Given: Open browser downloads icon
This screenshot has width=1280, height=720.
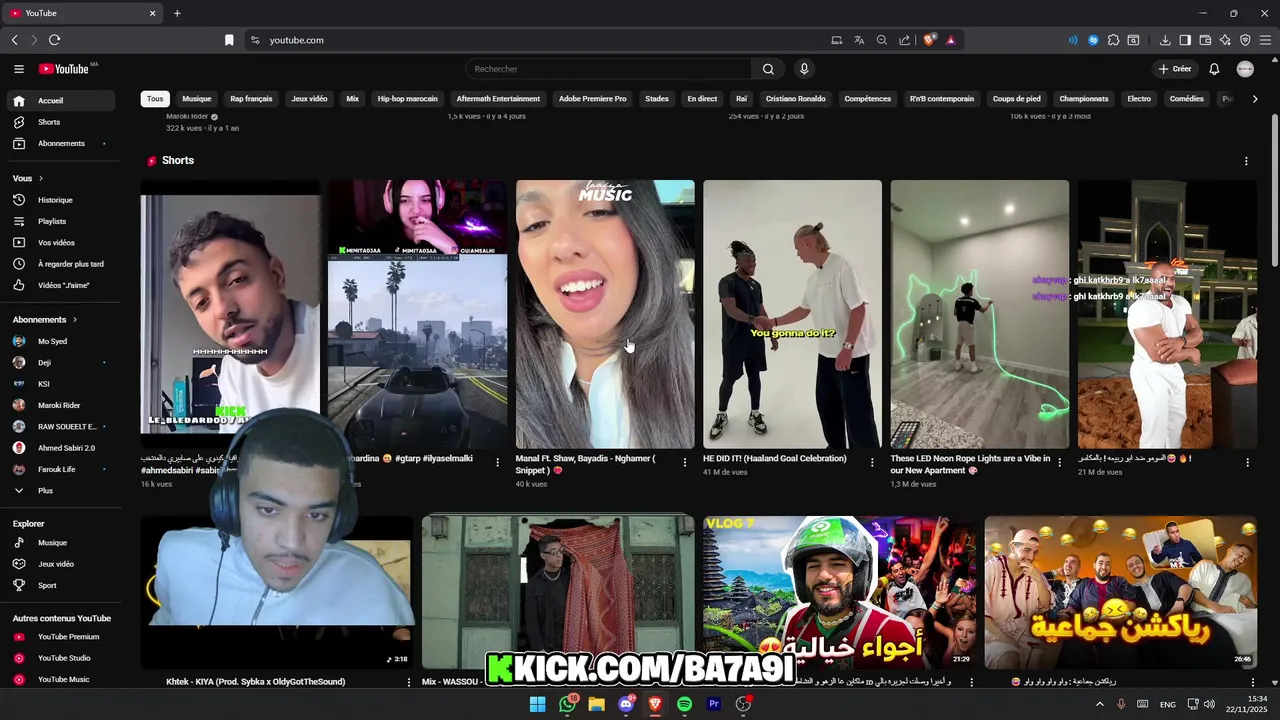Looking at the screenshot, I should (x=1165, y=40).
